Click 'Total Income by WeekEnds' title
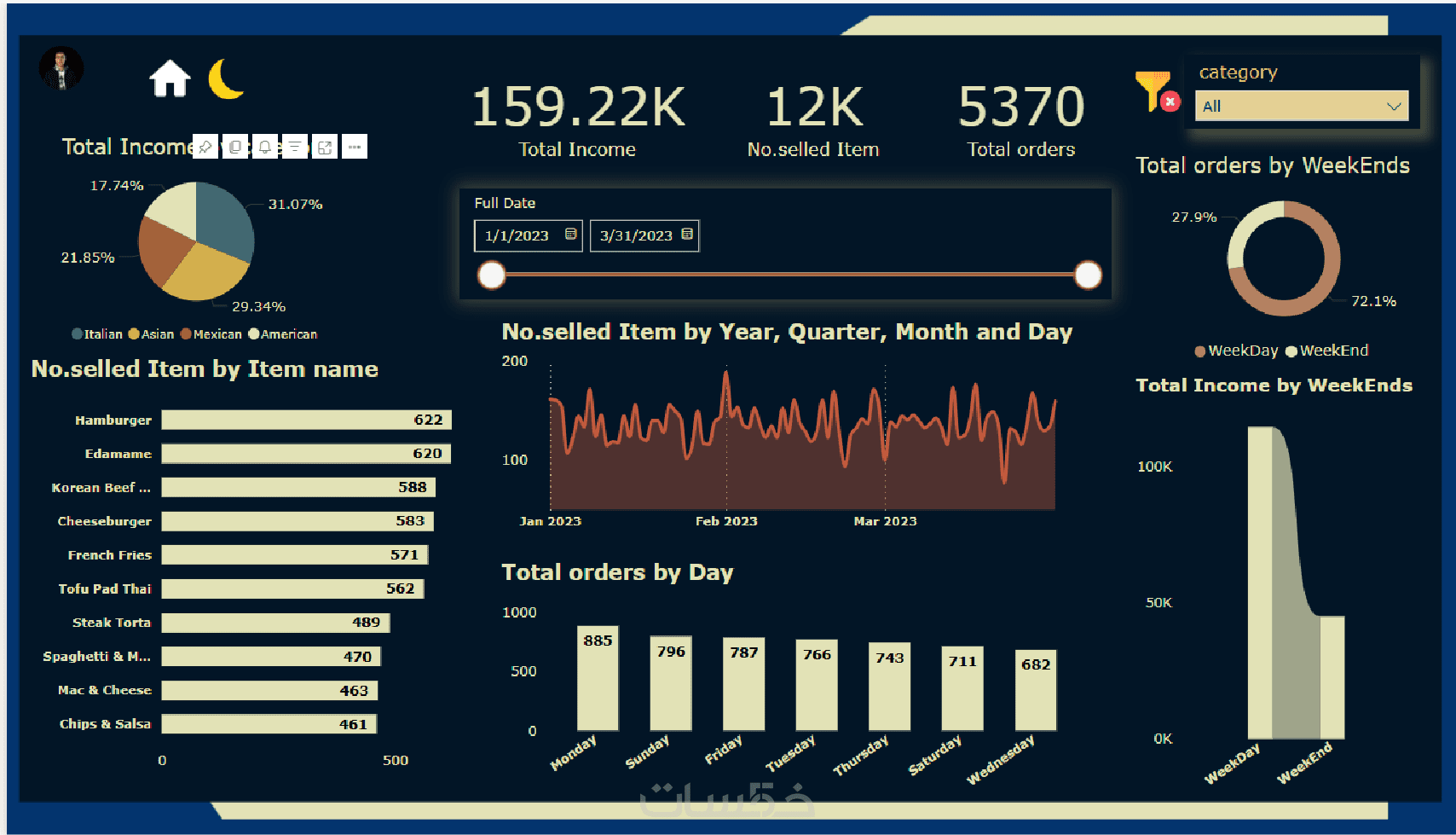1456x835 pixels. pos(1274,386)
